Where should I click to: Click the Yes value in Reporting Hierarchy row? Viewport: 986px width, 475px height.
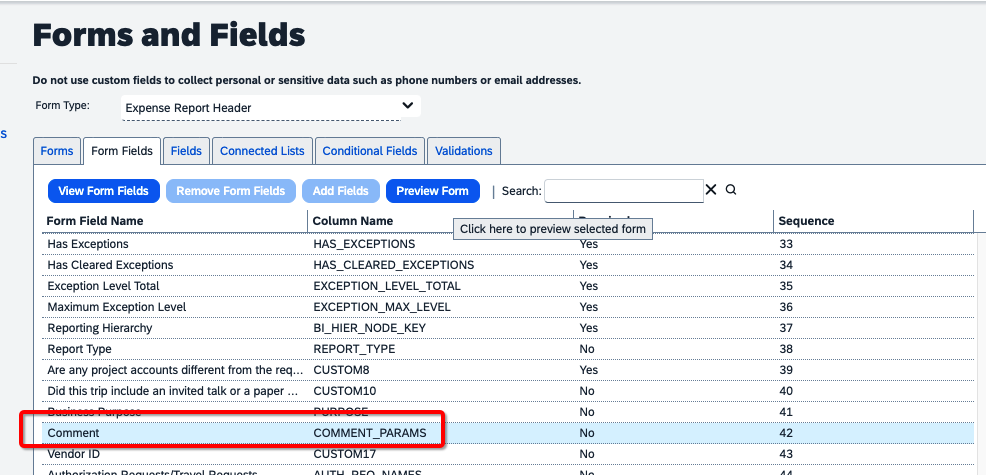(x=589, y=328)
